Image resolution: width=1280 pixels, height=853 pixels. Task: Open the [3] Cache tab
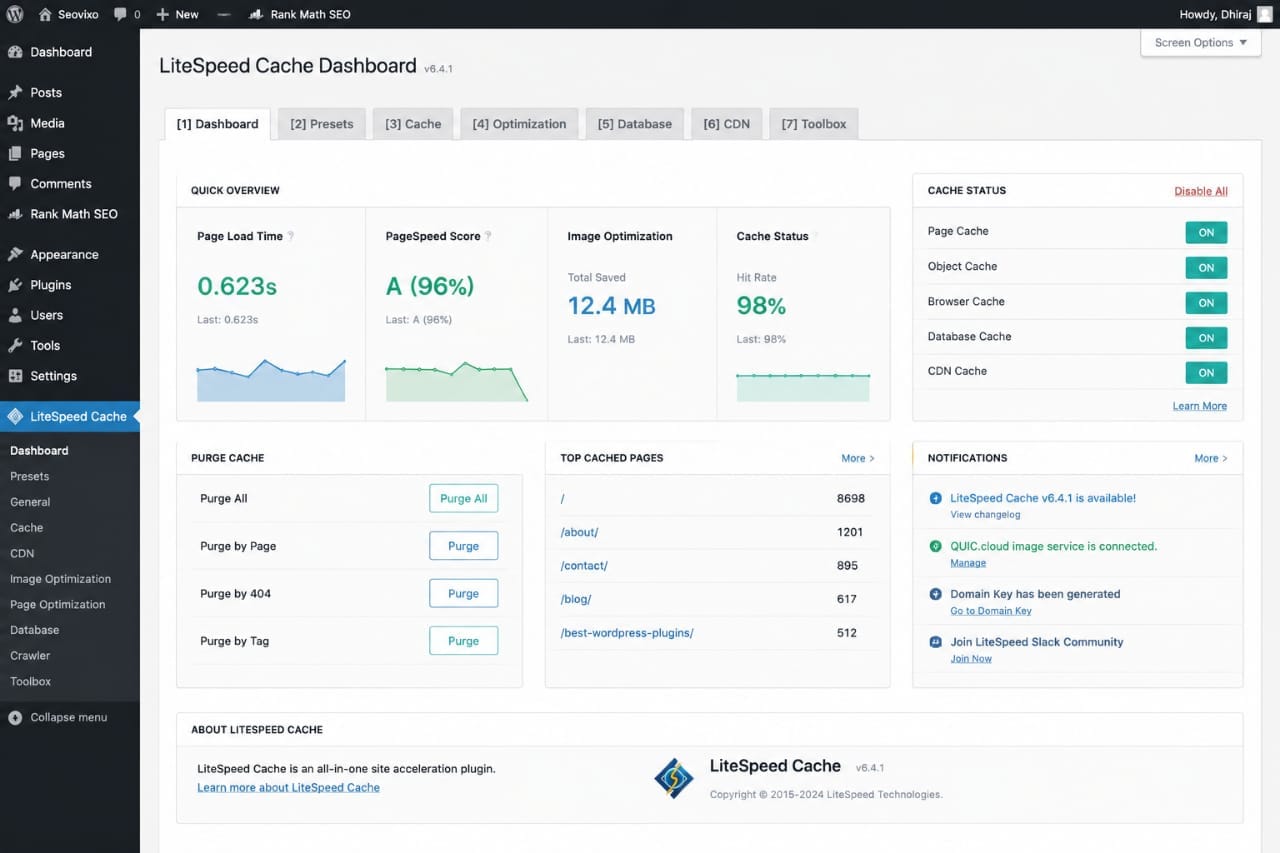pos(413,124)
